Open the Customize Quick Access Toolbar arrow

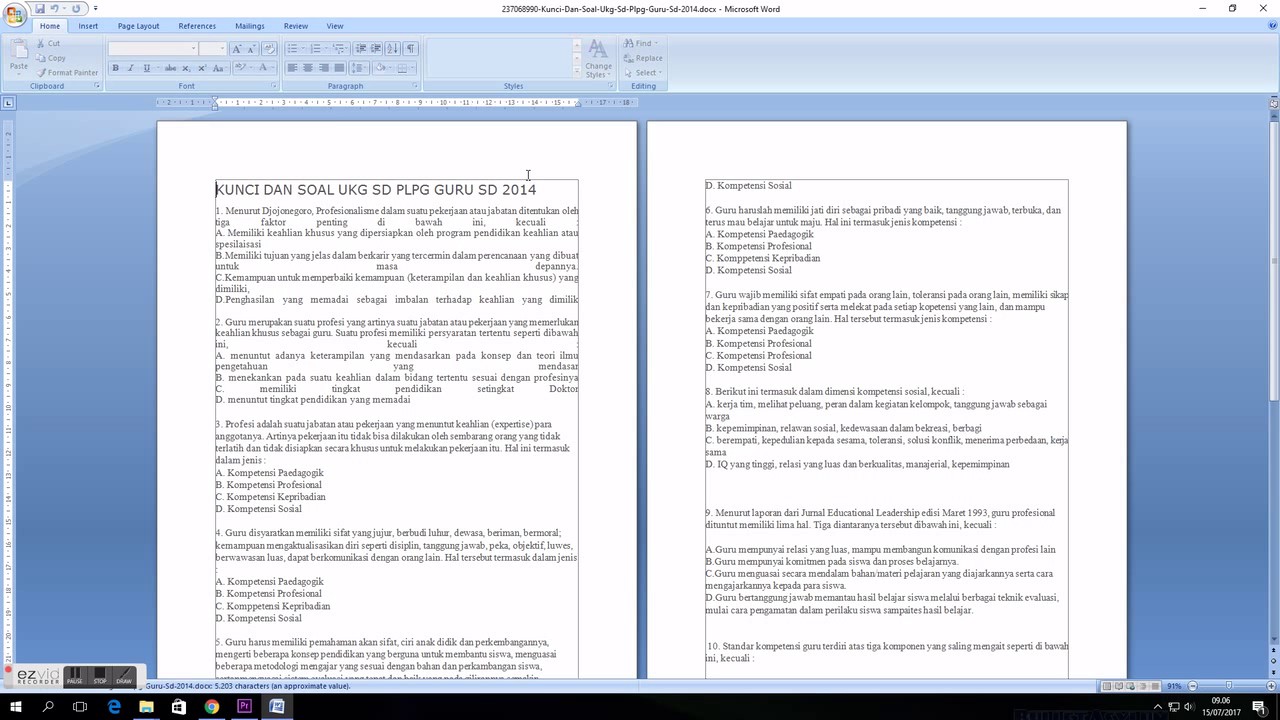pyautogui.click(x=96, y=8)
